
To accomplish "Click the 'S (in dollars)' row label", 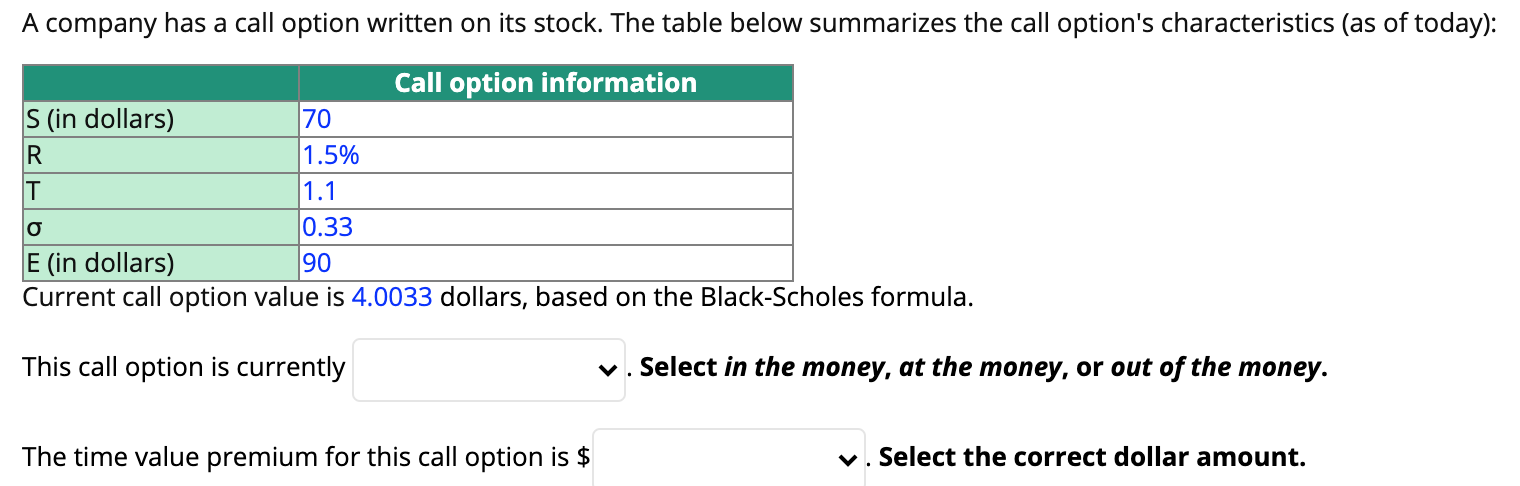I will point(98,120).
